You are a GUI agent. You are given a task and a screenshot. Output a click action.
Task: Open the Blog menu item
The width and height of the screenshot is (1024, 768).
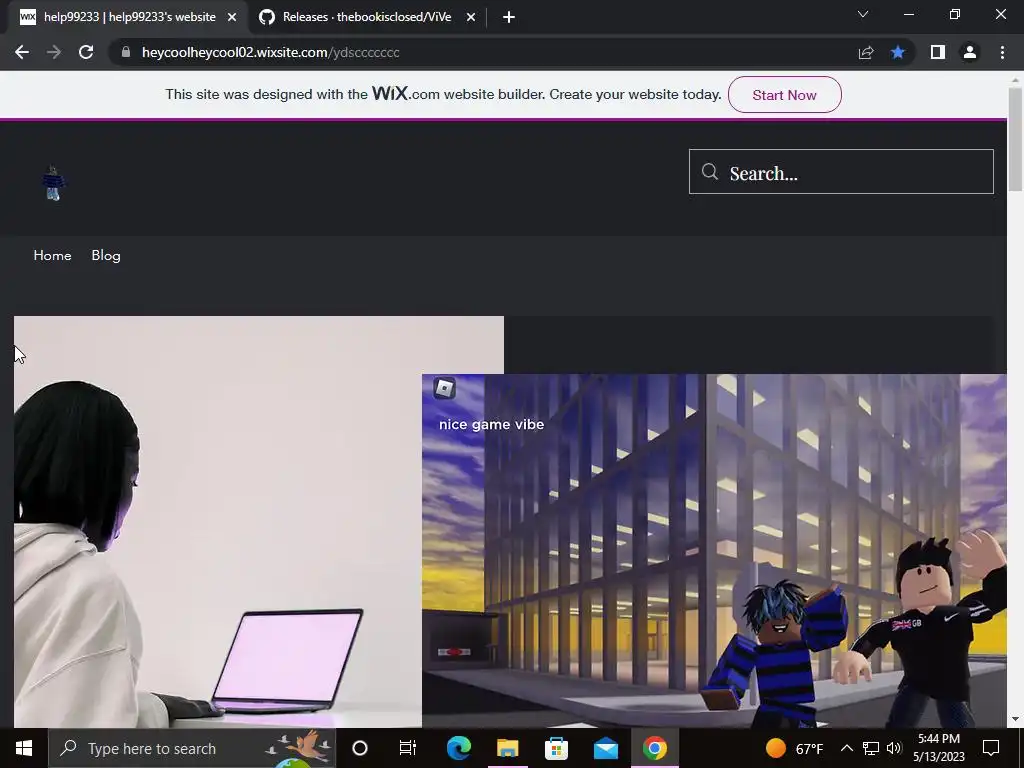(106, 255)
